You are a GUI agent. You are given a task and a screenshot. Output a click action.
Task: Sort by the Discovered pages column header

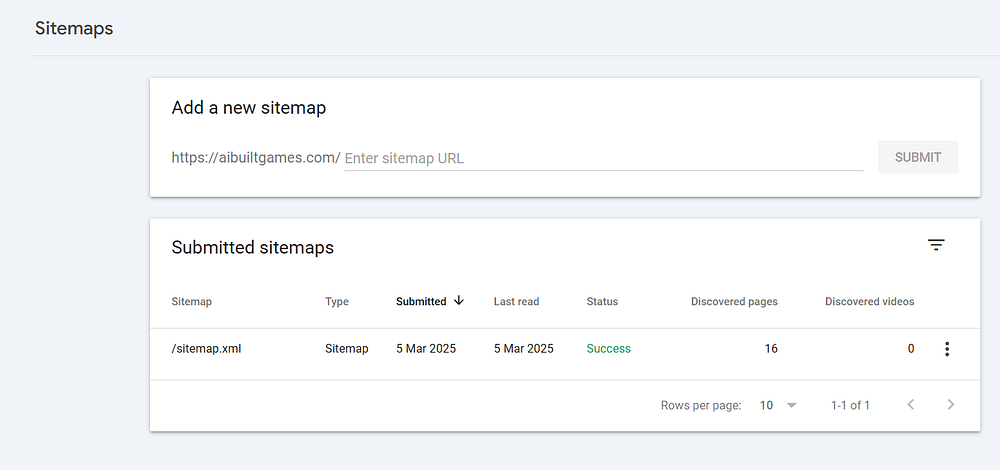734,301
